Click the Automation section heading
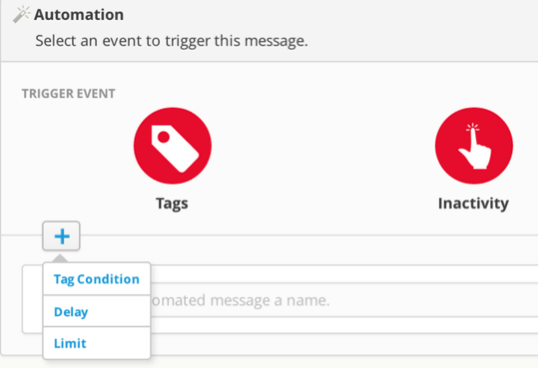This screenshot has height=369, width=539. [79, 15]
